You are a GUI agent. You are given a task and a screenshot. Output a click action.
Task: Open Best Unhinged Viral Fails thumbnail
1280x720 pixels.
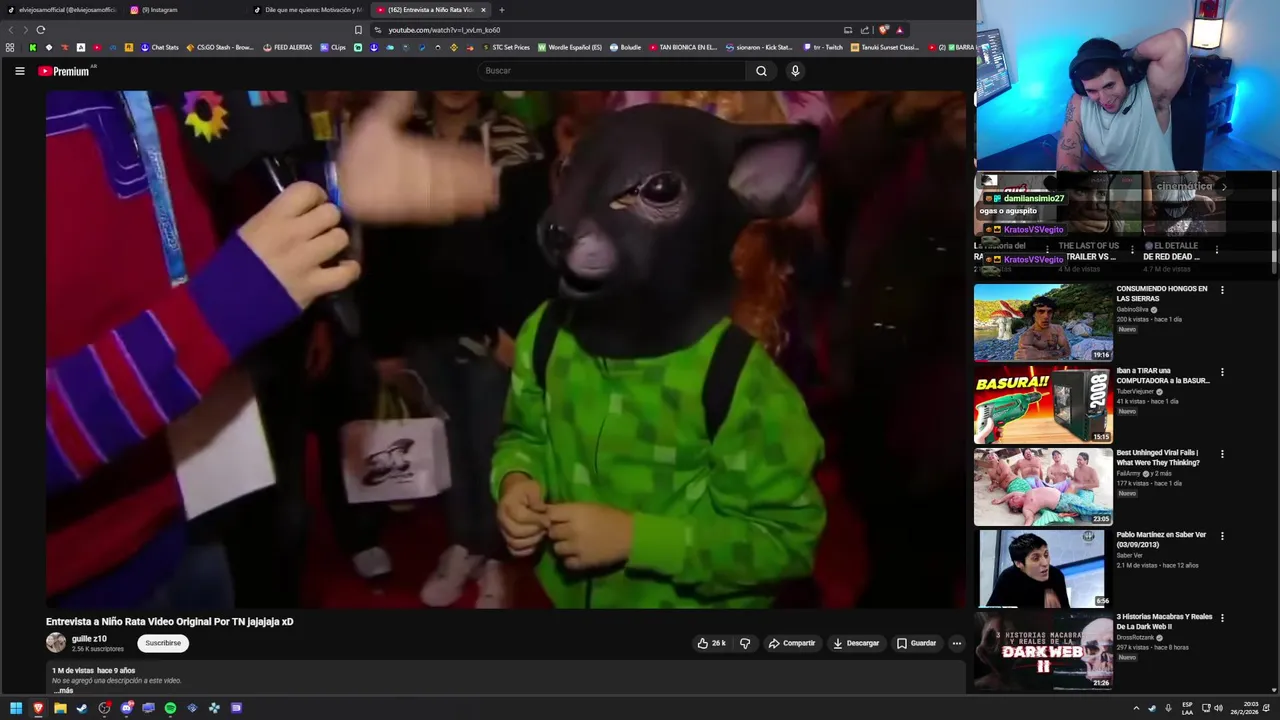1043,486
